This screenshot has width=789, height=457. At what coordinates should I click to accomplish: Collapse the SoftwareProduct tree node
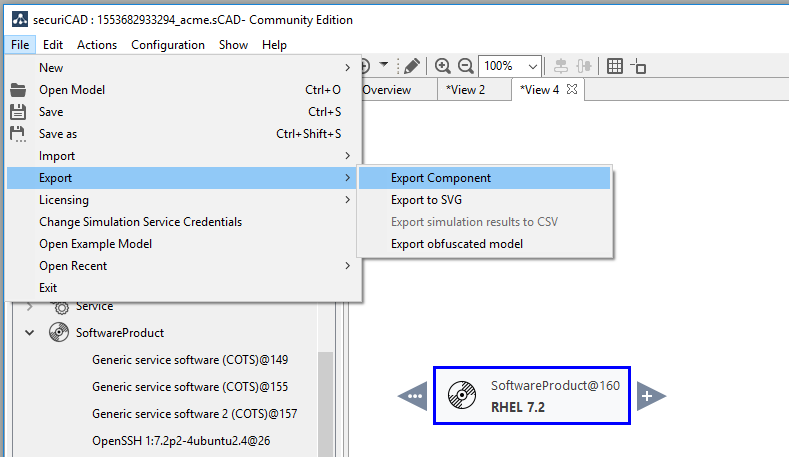(30, 333)
